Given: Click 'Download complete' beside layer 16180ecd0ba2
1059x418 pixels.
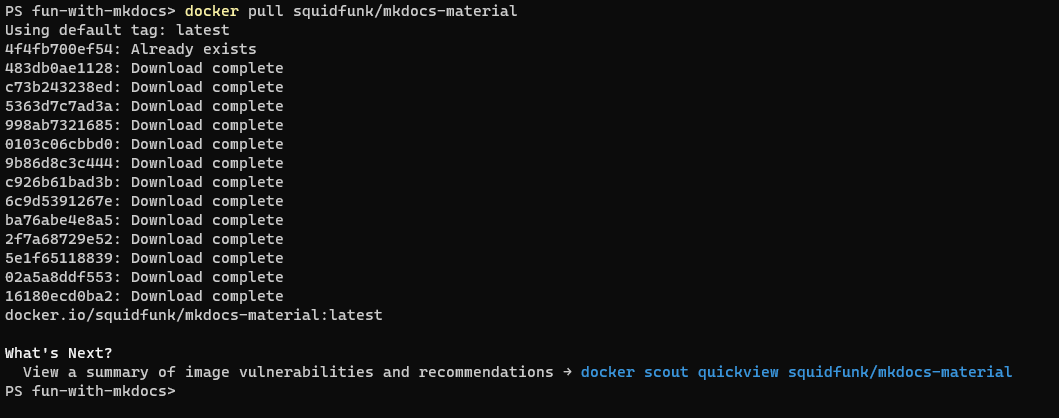Looking at the screenshot, I should point(207,296).
